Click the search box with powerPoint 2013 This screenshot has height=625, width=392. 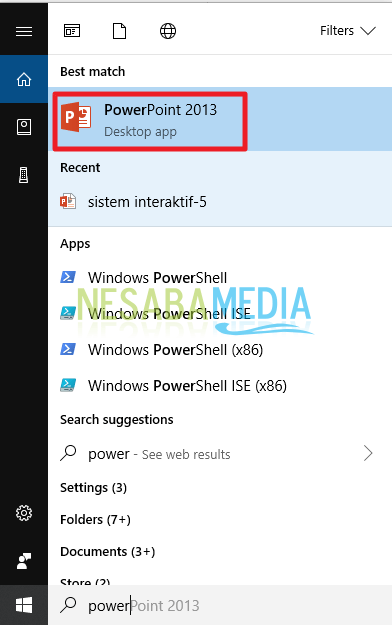pos(220,605)
